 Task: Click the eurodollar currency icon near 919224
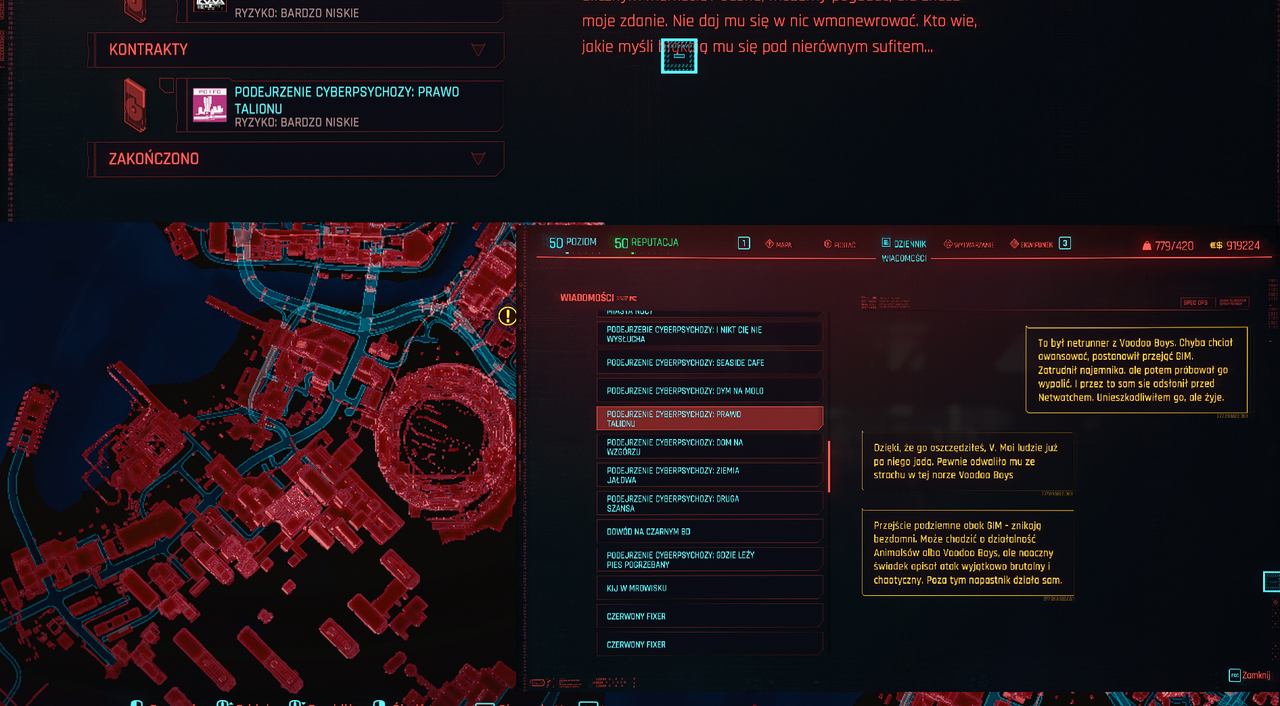[x=1216, y=246]
